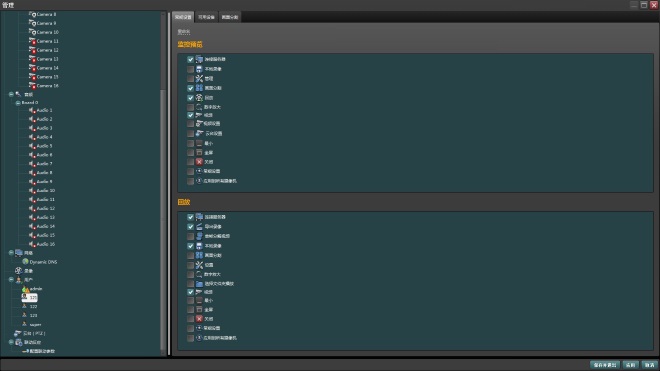
Task: Click the fullscreen window icon in live view section
Action: coord(199,152)
